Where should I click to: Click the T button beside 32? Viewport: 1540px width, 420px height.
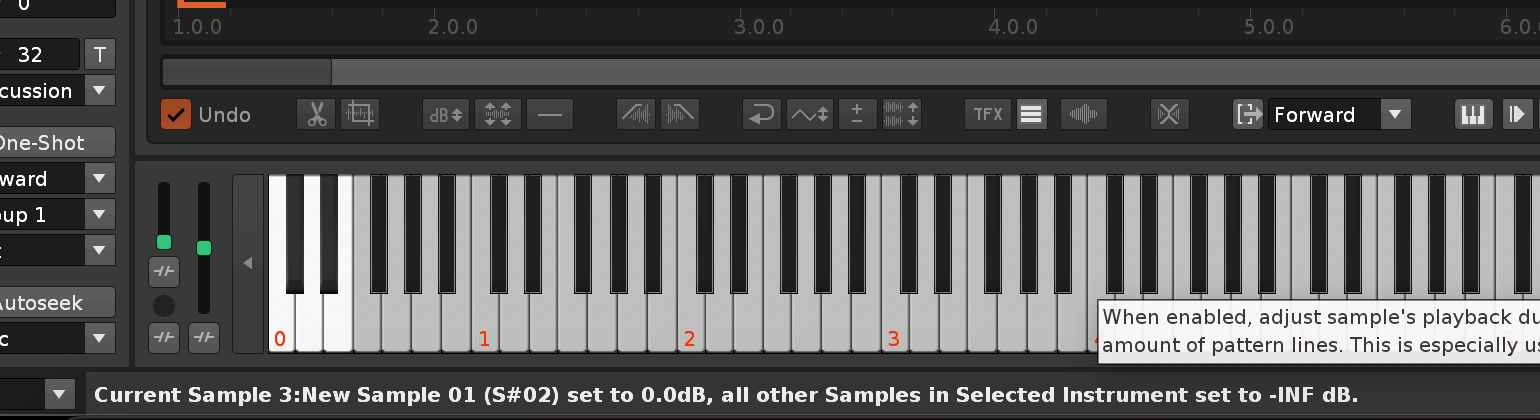[98, 54]
